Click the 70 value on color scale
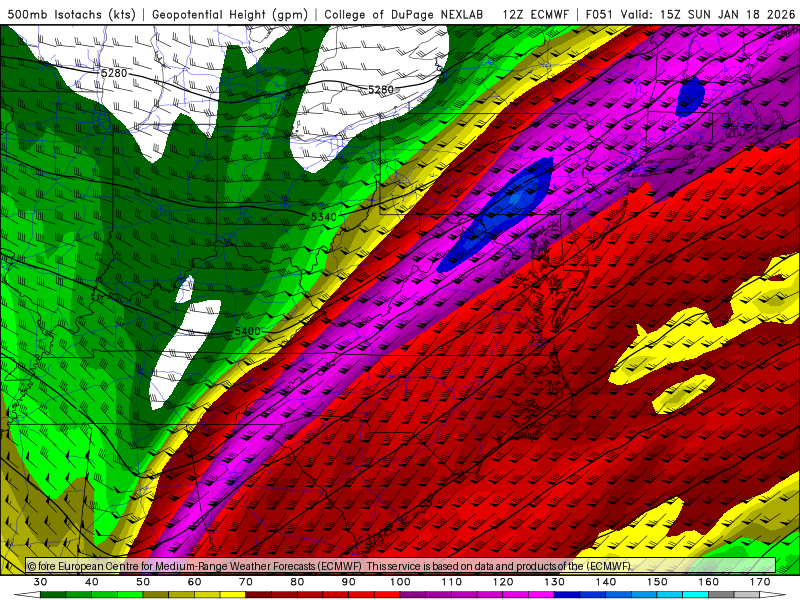Image resolution: width=800 pixels, height=600 pixels. click(246, 582)
